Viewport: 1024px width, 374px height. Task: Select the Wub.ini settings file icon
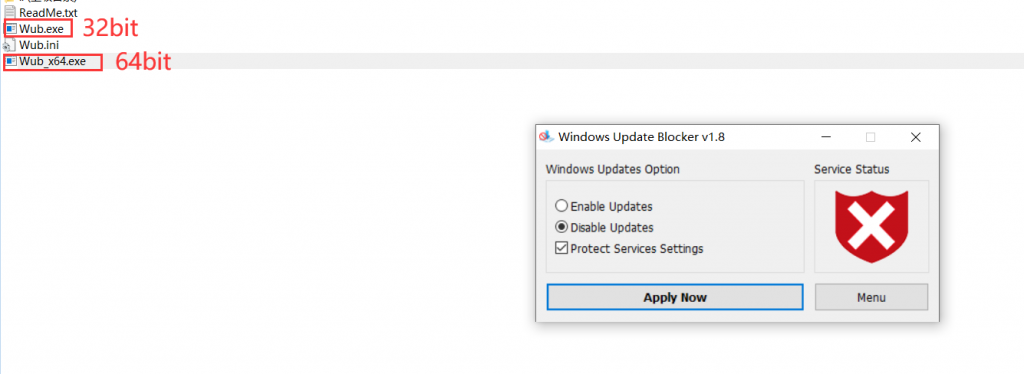coord(8,45)
